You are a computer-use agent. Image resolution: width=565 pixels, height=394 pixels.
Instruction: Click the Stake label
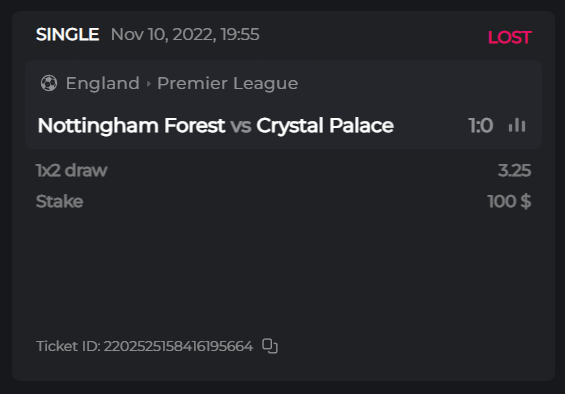tap(59, 201)
